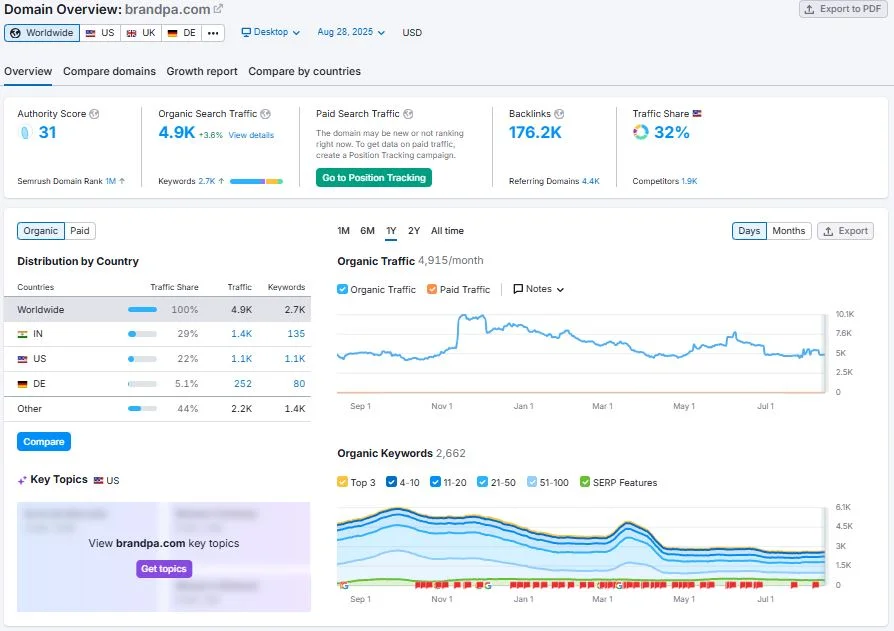Viewport: 894px width, 631px height.
Task: Click the info icon beside Backlinks
Action: tap(559, 114)
